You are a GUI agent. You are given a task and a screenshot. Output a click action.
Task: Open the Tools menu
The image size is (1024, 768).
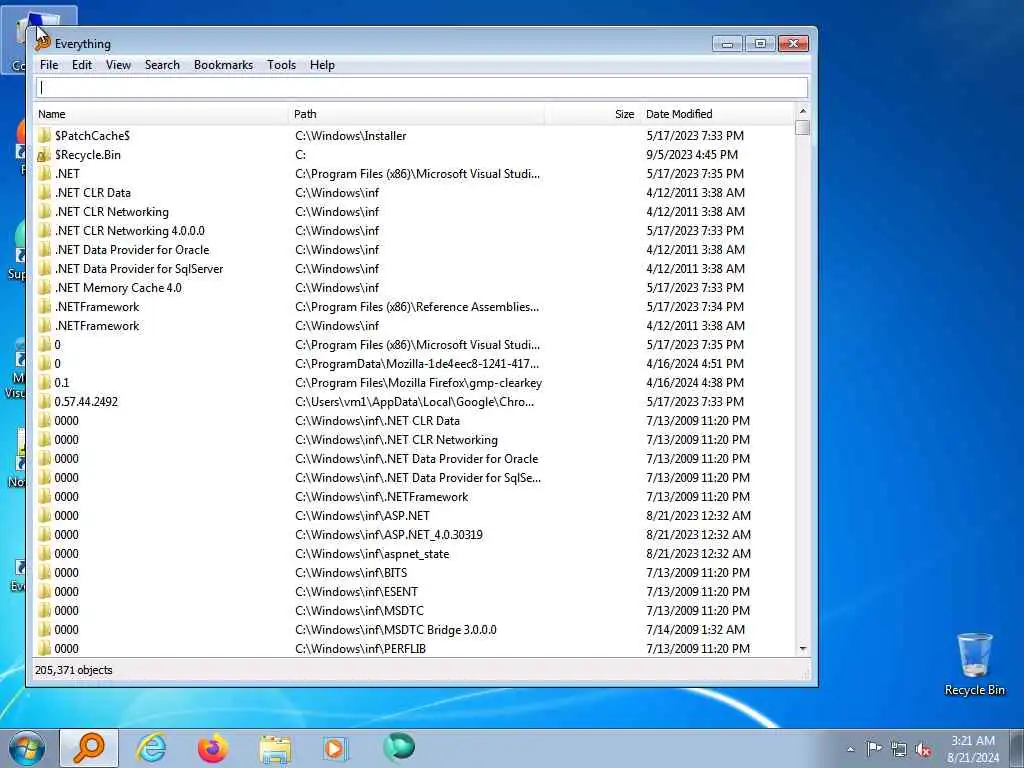click(x=281, y=65)
